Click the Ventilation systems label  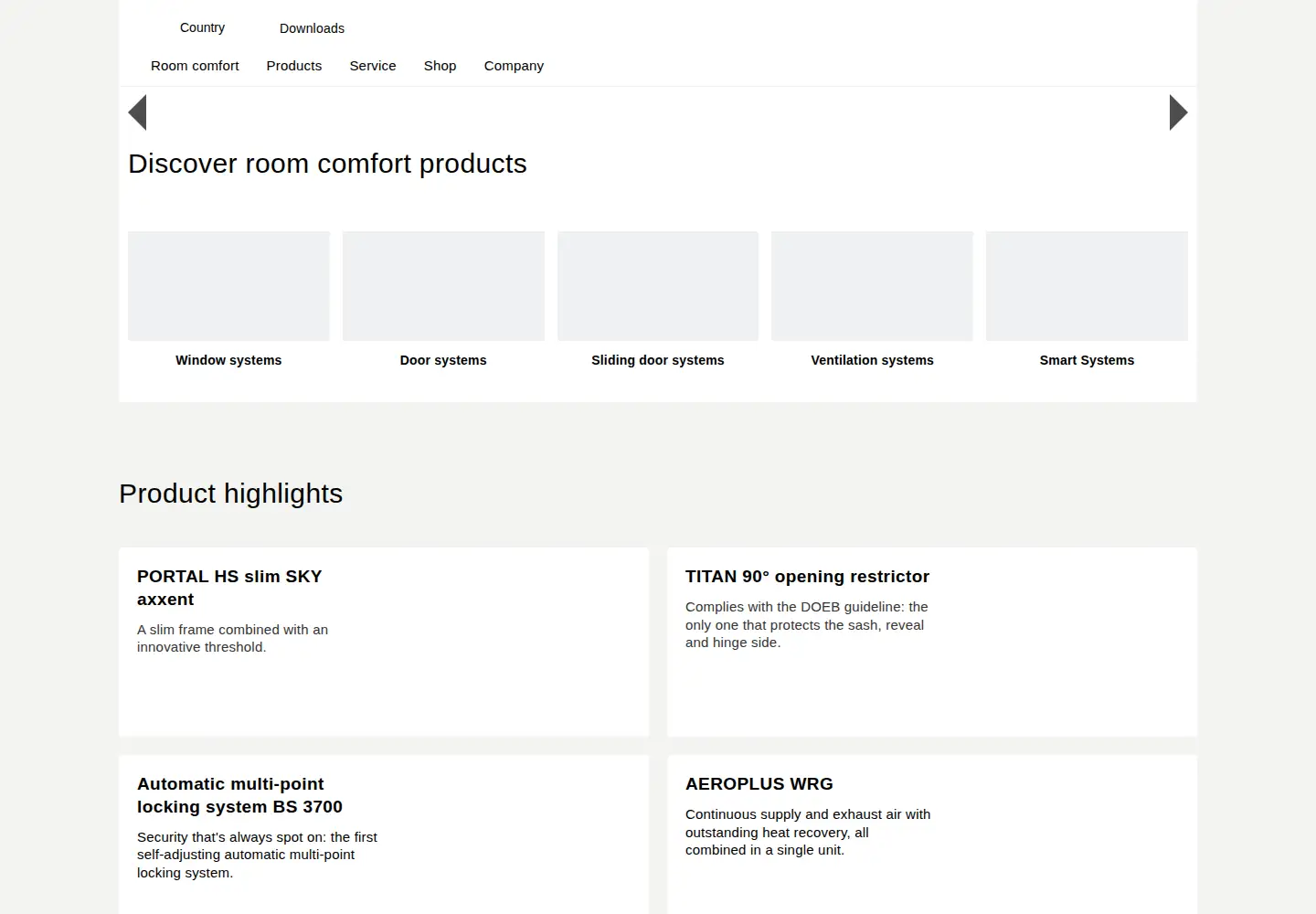[x=872, y=360]
